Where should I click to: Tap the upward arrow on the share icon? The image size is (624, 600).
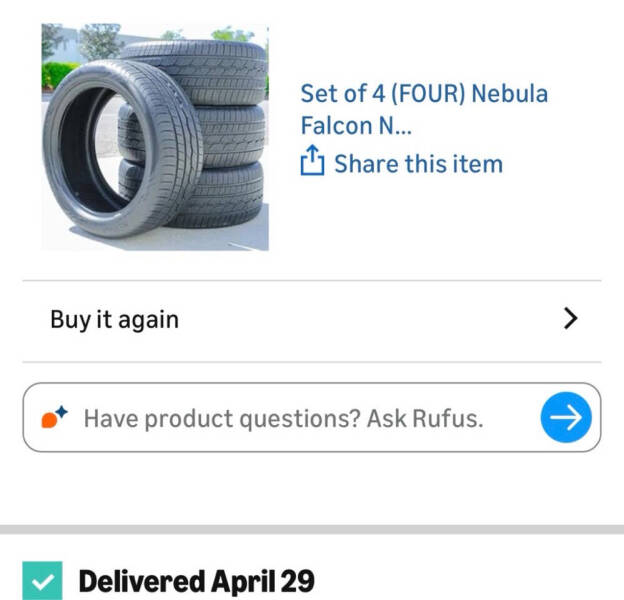tap(314, 154)
